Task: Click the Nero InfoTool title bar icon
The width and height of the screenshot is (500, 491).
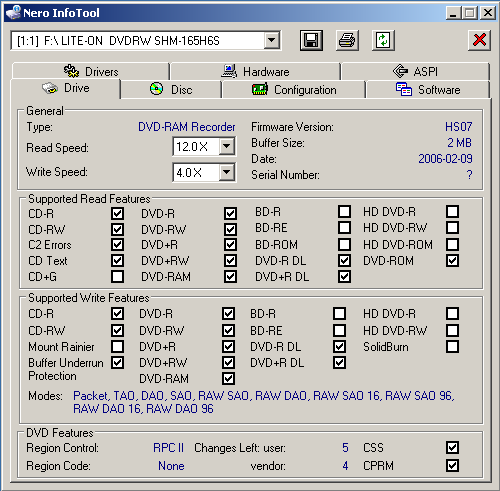Action: pos(13,12)
